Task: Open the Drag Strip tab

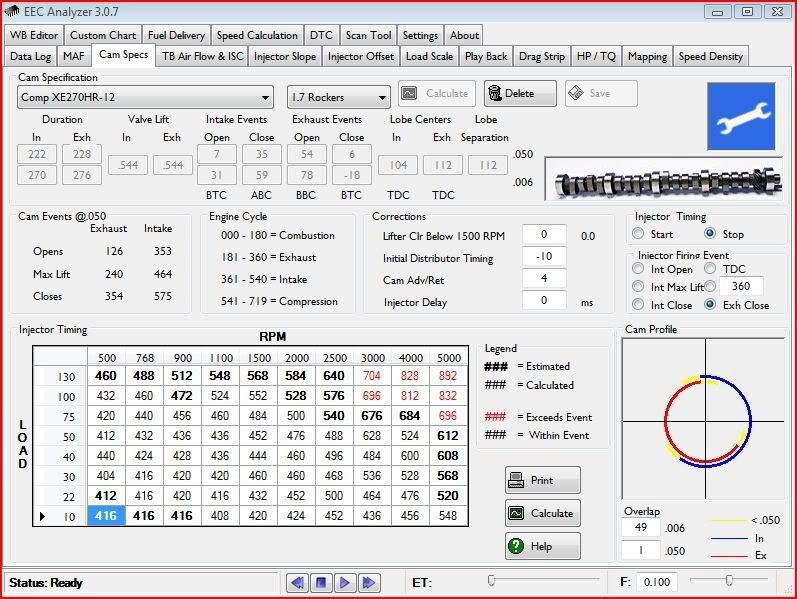Action: [x=542, y=57]
